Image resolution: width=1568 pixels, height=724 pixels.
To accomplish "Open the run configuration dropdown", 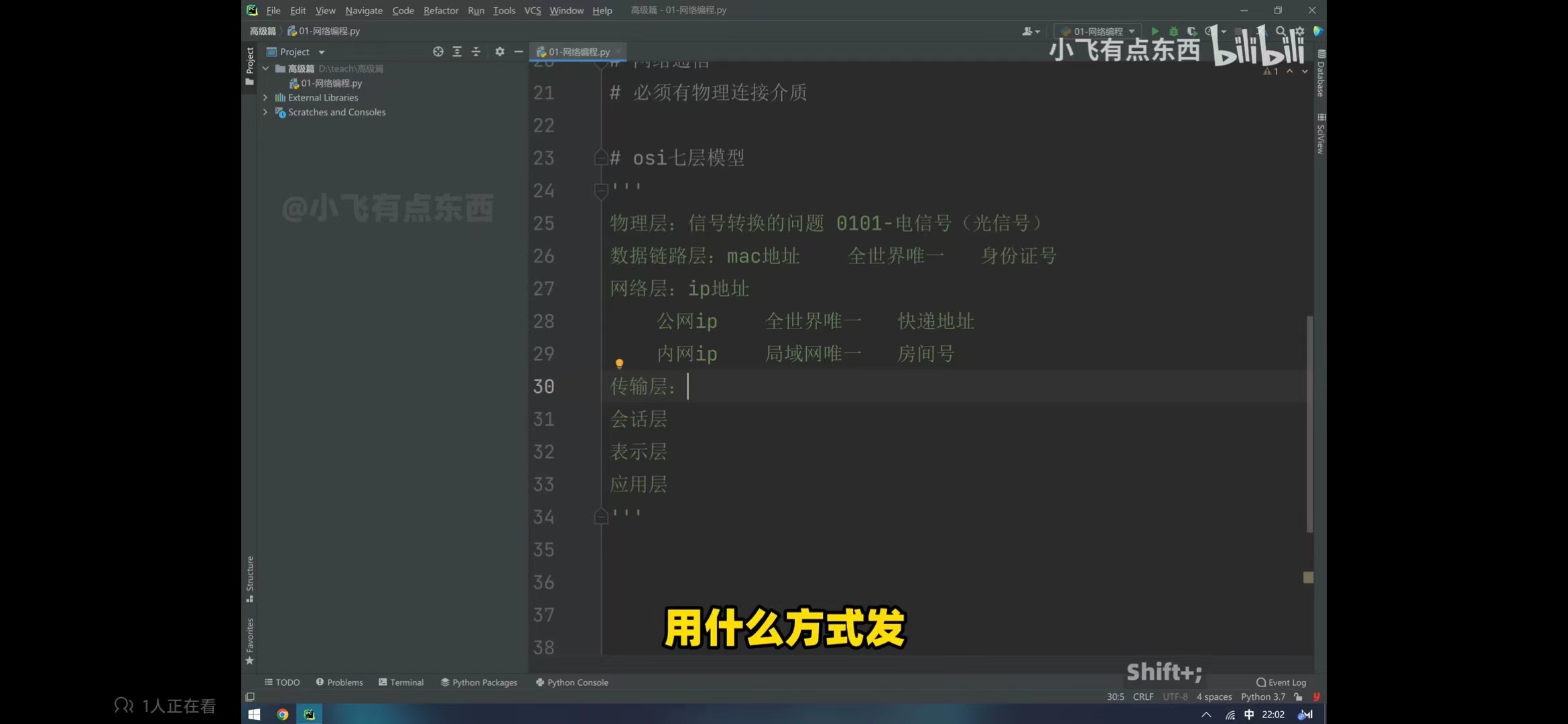I will click(1099, 32).
